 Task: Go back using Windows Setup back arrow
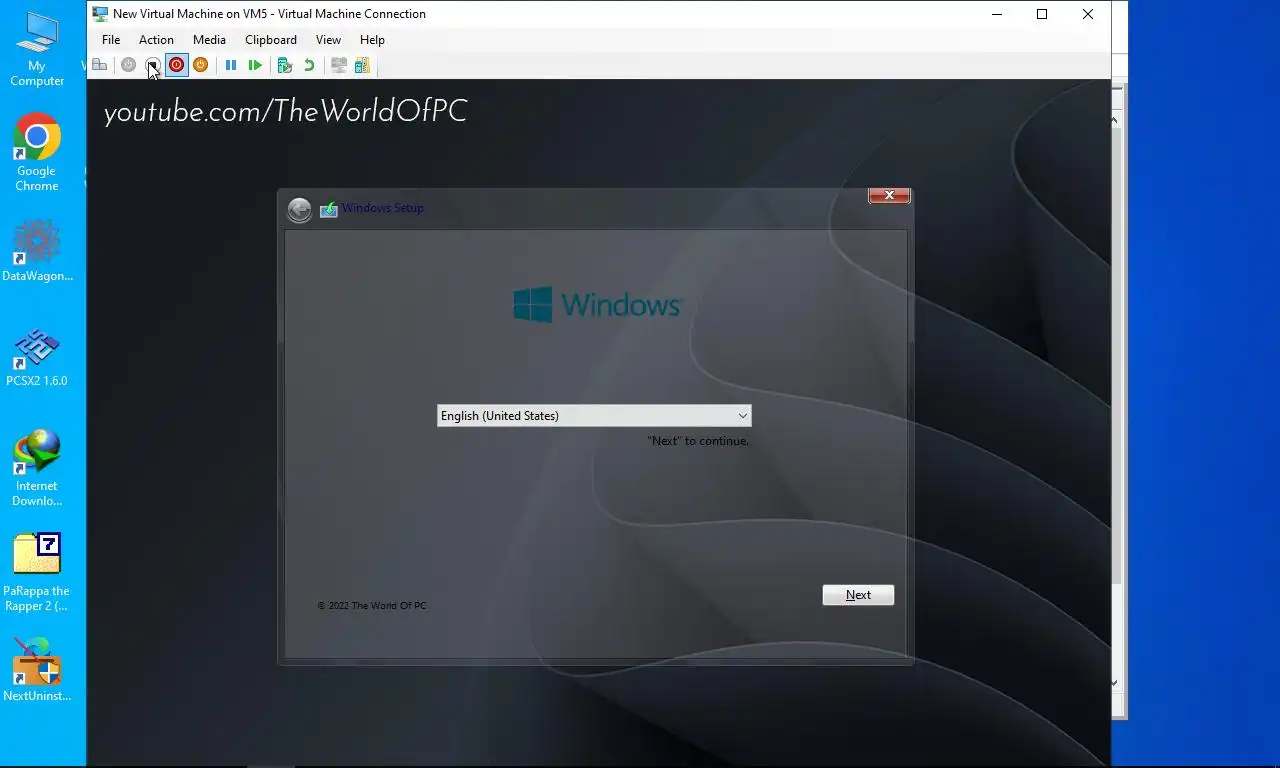pos(299,209)
